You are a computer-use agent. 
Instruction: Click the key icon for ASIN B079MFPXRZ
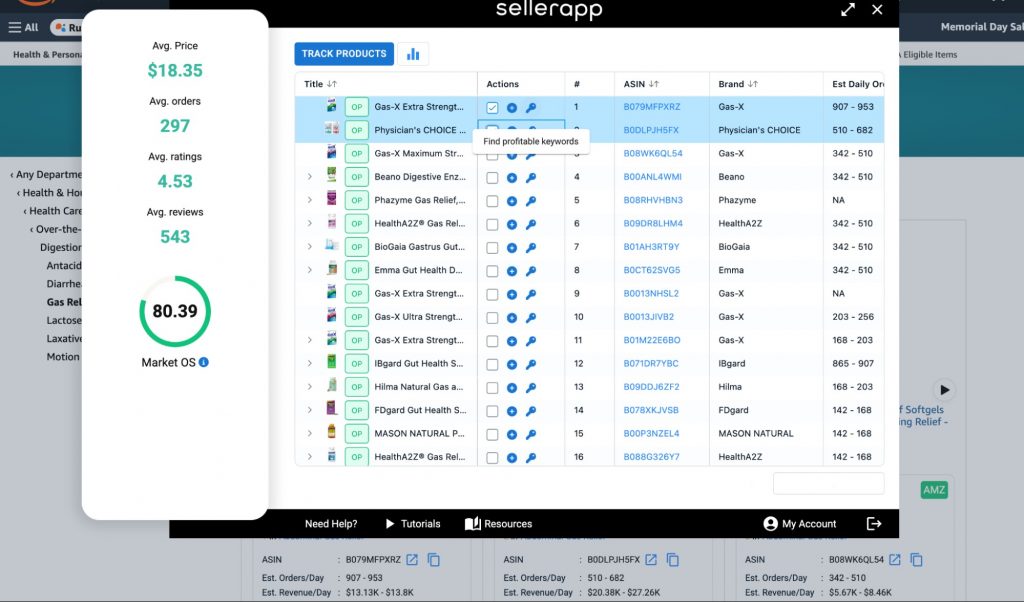coord(531,108)
